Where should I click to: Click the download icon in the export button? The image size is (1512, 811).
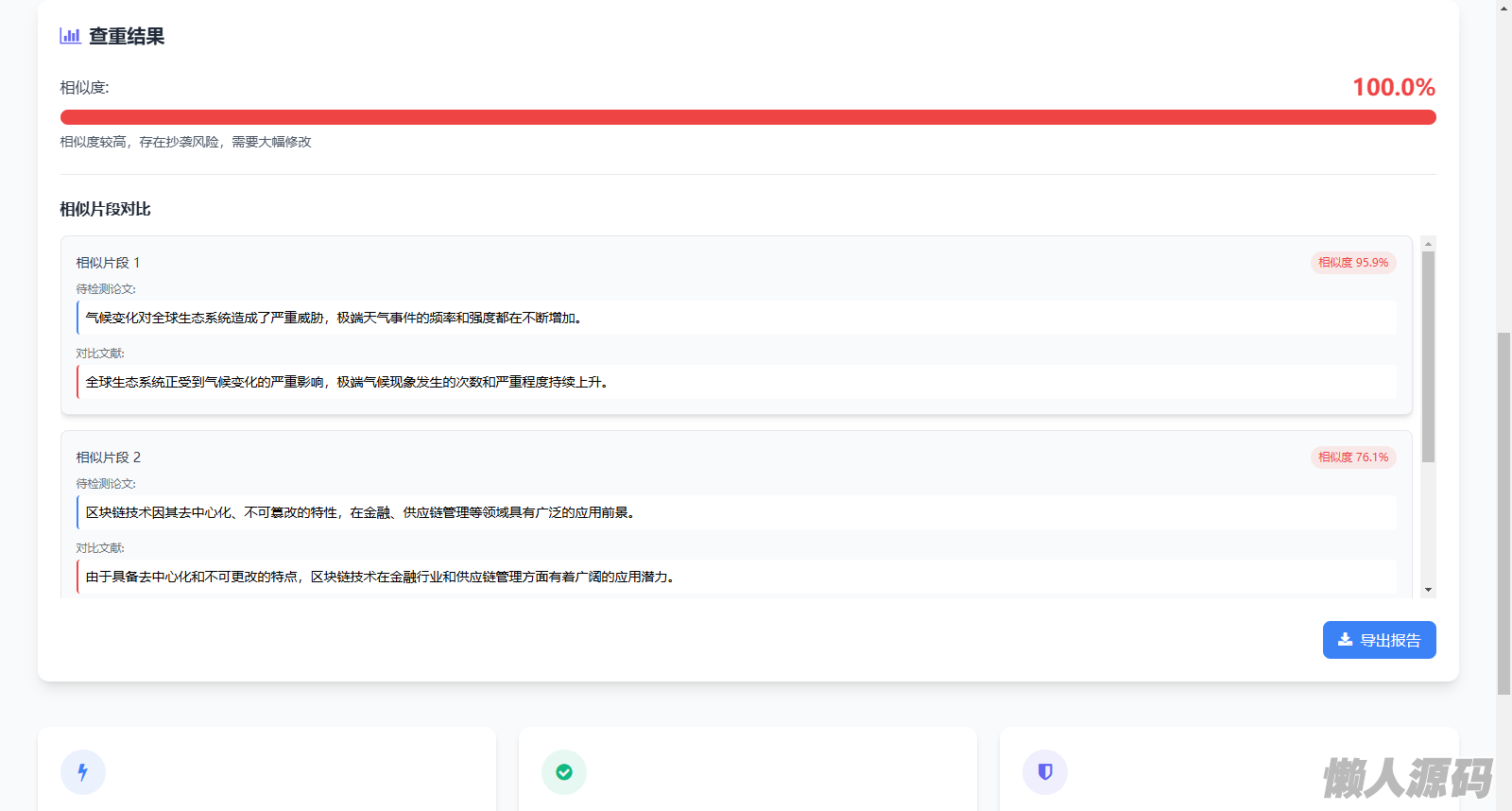1345,640
